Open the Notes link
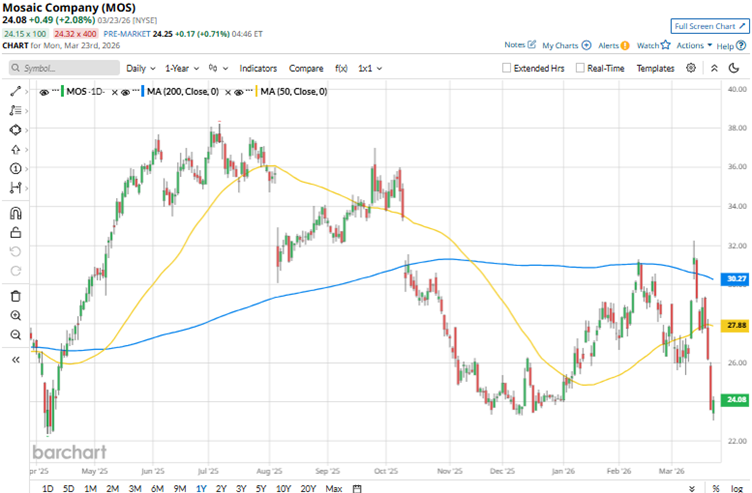The width and height of the screenshot is (752, 493). click(520, 45)
